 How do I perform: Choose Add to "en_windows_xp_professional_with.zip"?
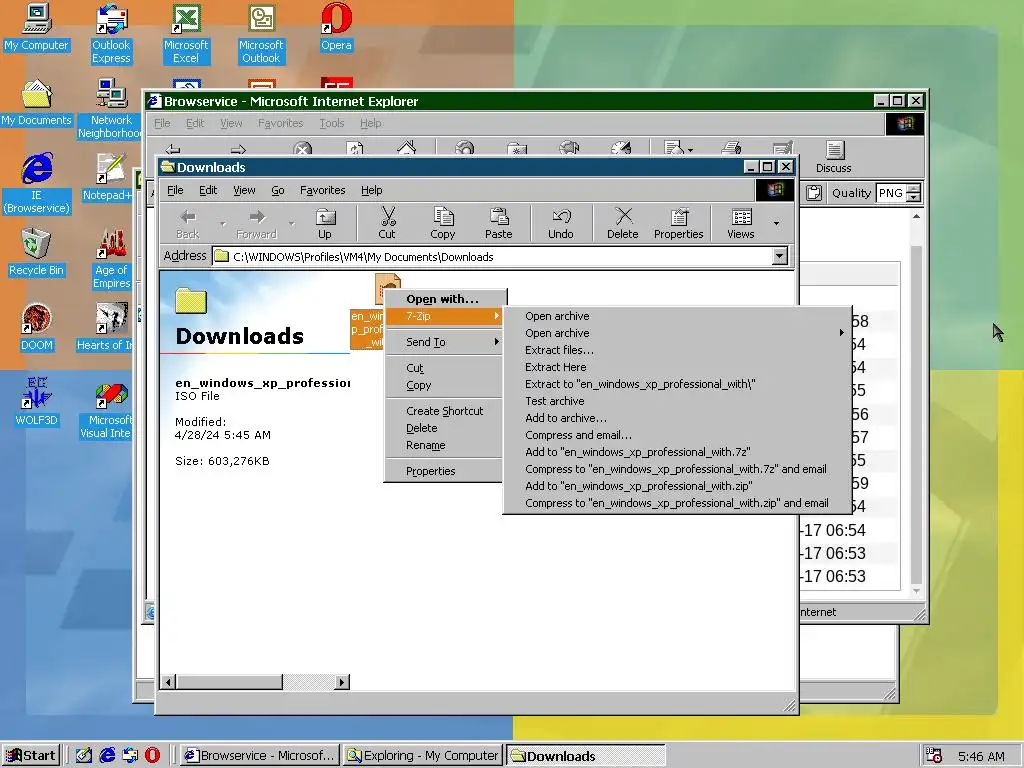click(678, 486)
